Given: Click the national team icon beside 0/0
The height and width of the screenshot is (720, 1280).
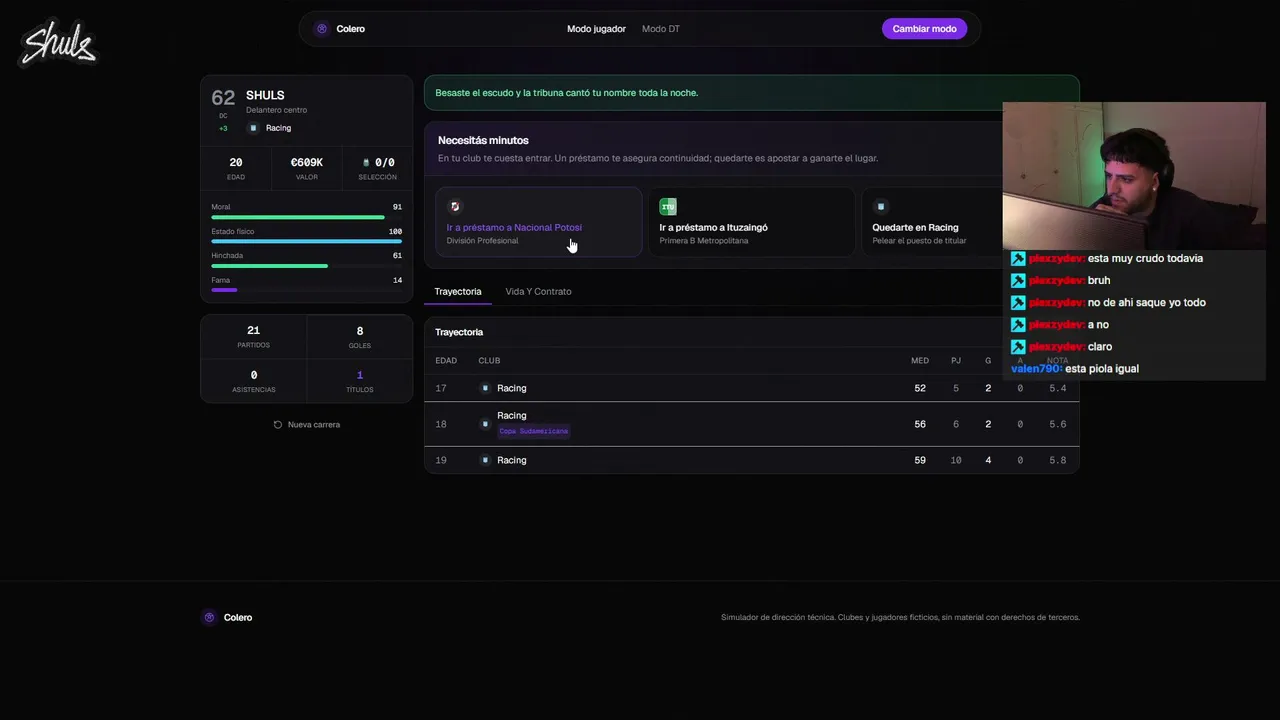Looking at the screenshot, I should point(366,162).
